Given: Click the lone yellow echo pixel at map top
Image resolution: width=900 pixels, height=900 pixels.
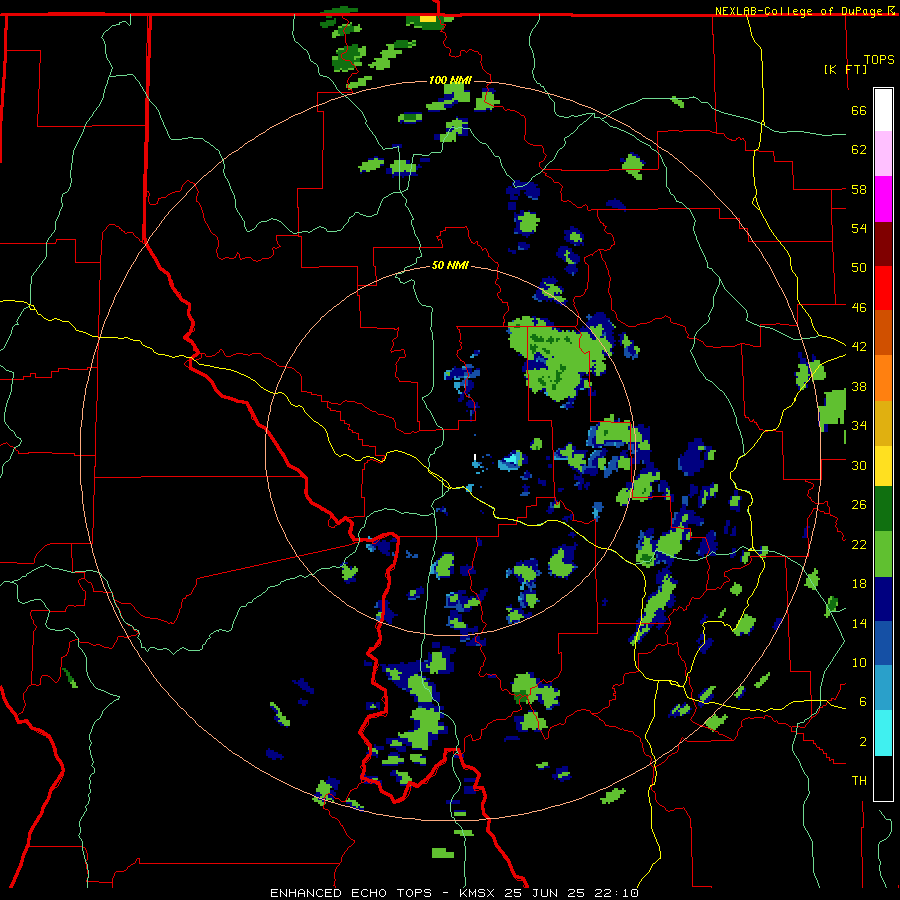Looking at the screenshot, I should pos(428,18).
